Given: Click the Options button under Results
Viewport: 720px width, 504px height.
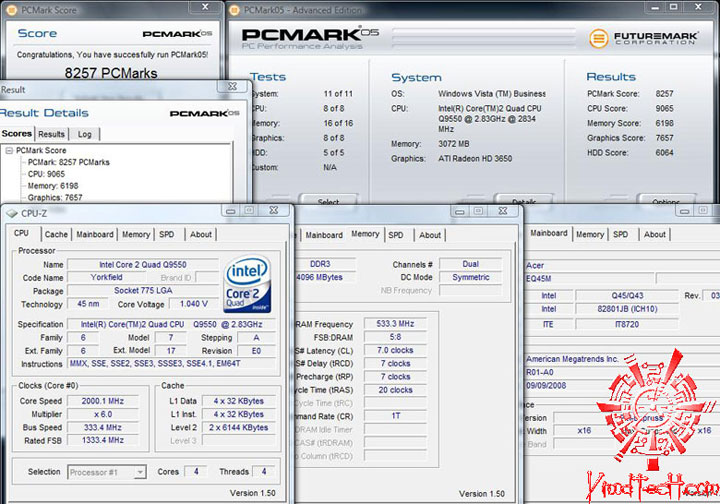Looking at the screenshot, I should [x=666, y=199].
